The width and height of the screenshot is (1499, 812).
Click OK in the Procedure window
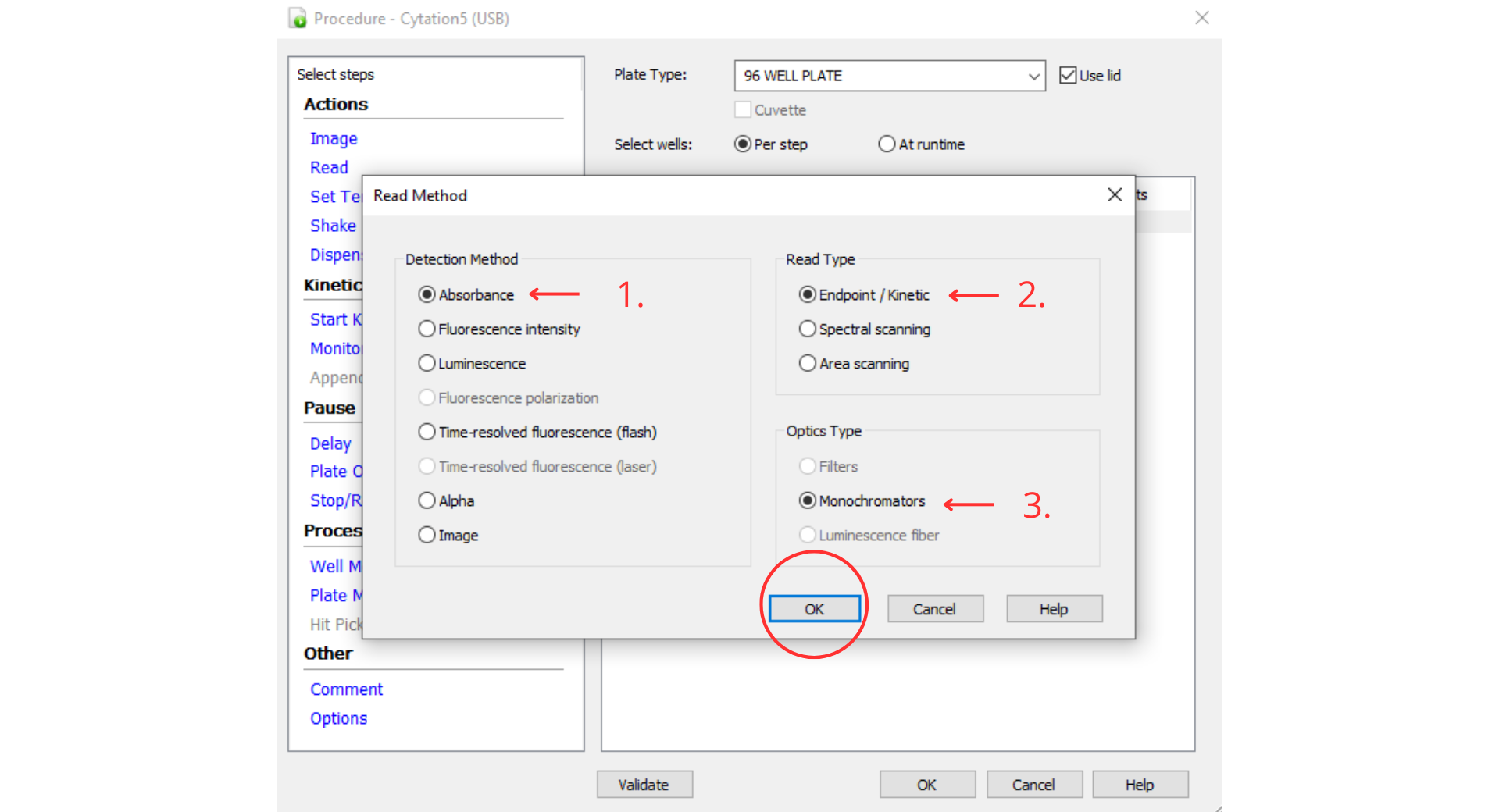click(927, 785)
